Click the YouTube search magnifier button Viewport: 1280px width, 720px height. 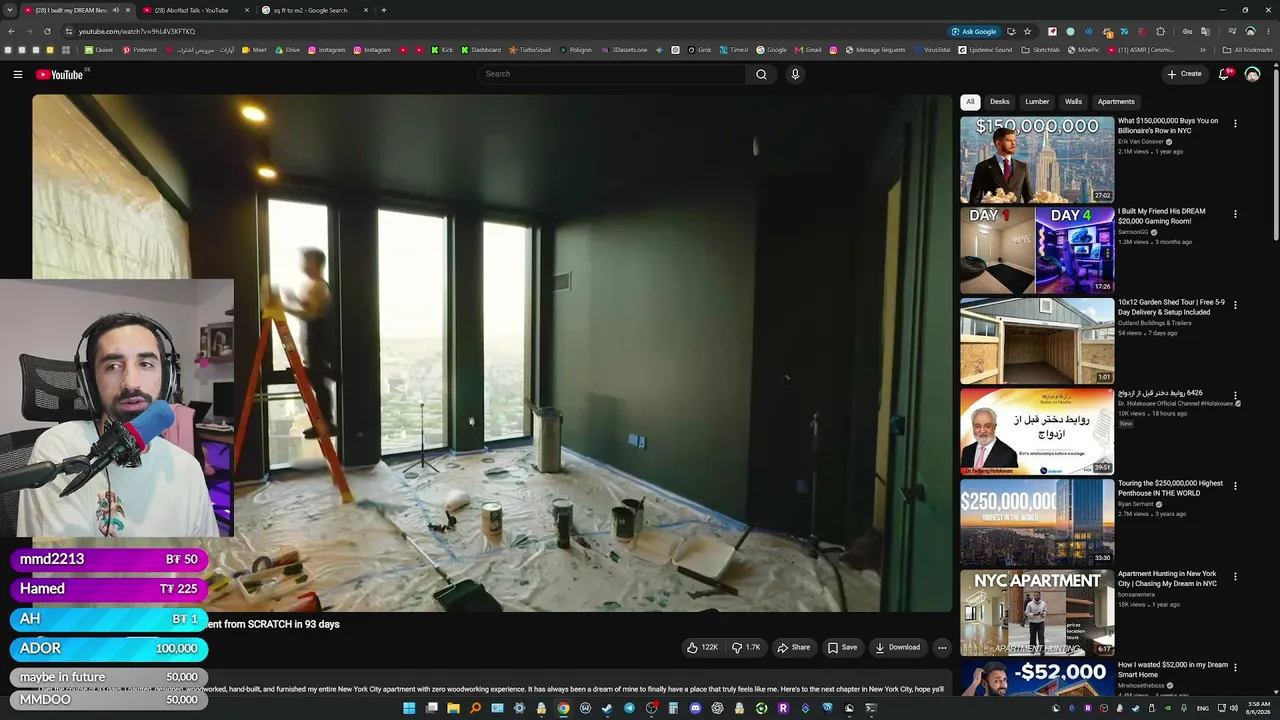pos(761,74)
